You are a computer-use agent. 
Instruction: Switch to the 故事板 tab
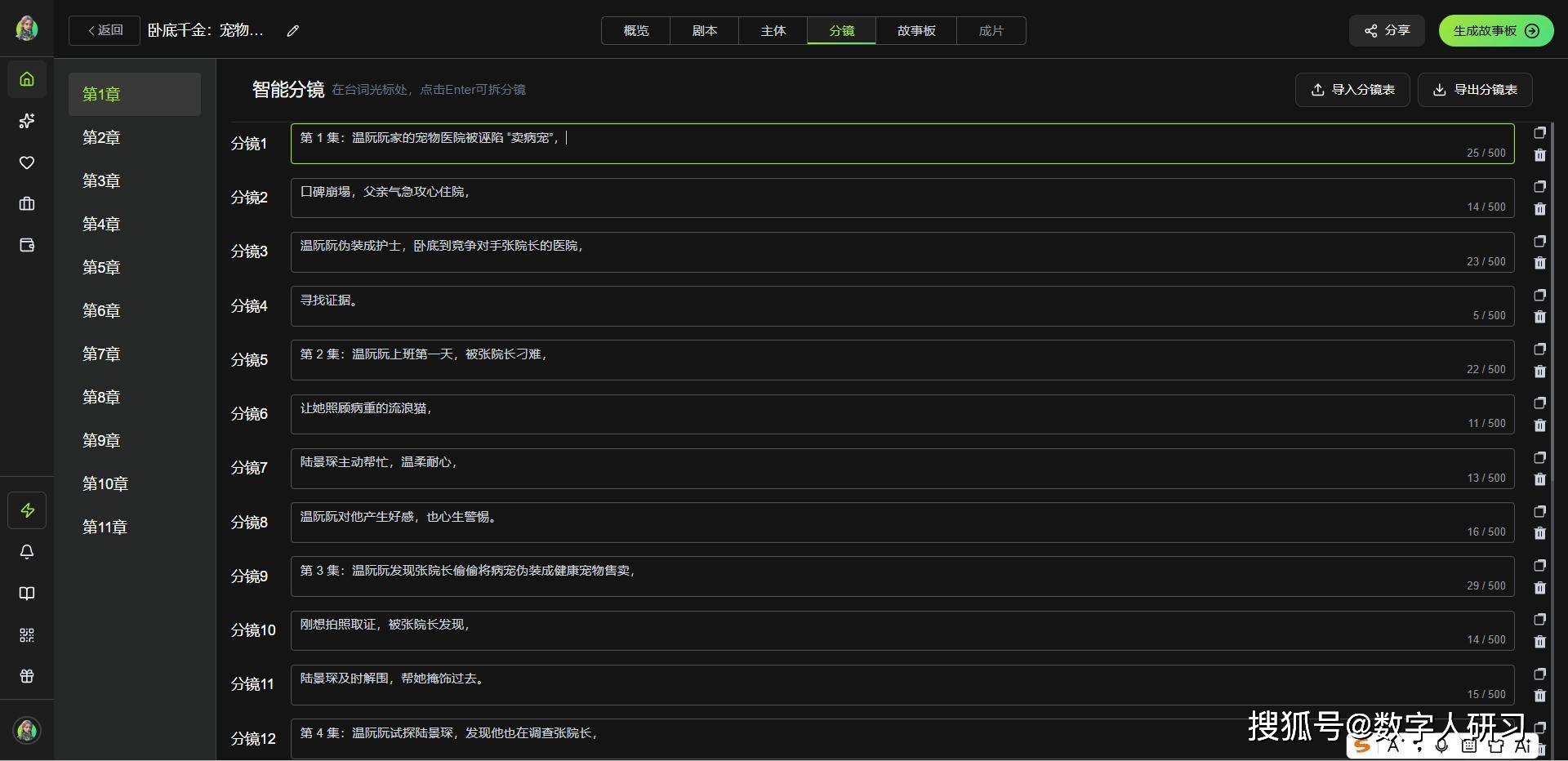coord(915,31)
